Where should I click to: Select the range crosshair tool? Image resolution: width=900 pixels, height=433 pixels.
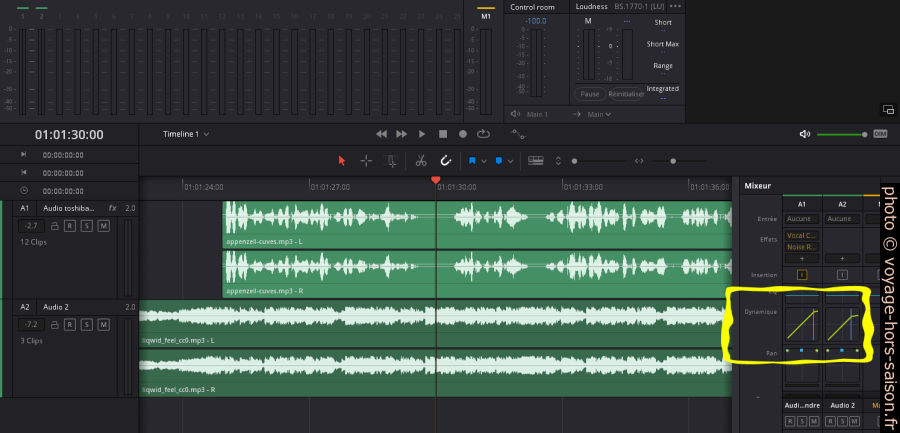(366, 161)
